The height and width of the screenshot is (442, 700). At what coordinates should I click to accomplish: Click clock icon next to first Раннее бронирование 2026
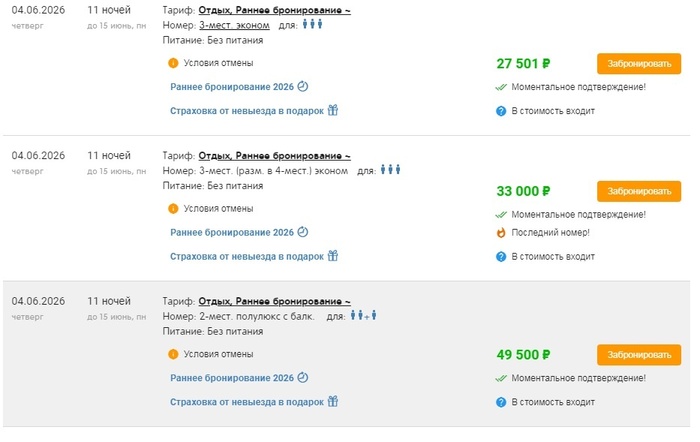[303, 86]
